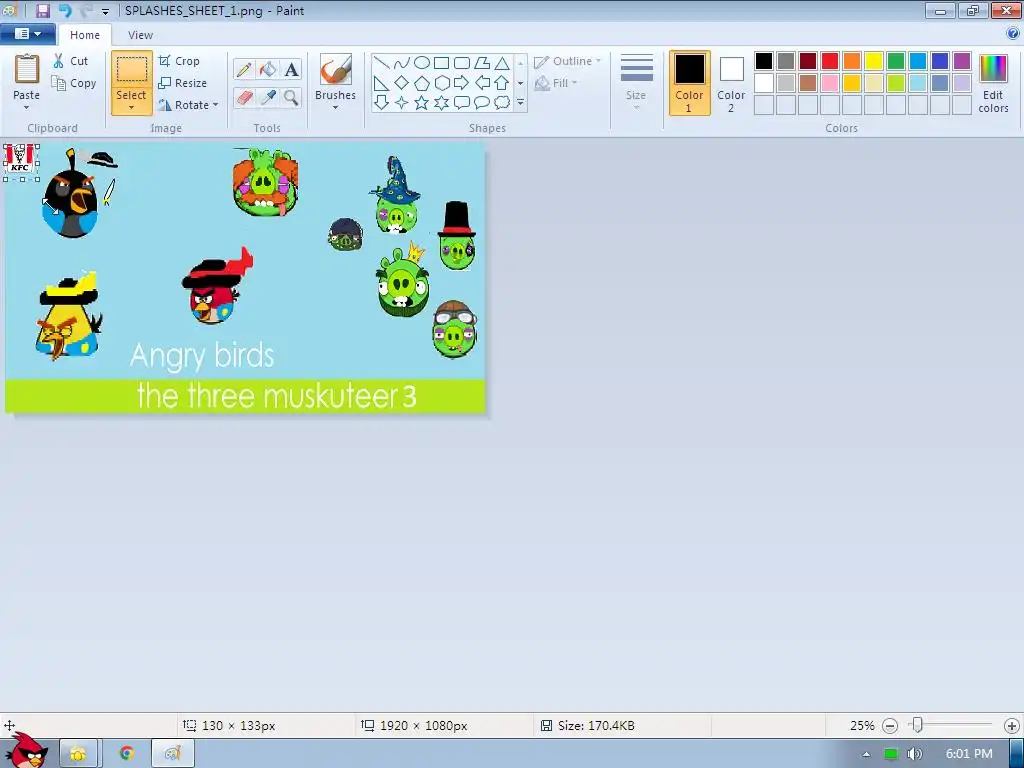Viewport: 1024px width, 768px height.
Task: Switch to the Home tab
Action: [x=85, y=35]
